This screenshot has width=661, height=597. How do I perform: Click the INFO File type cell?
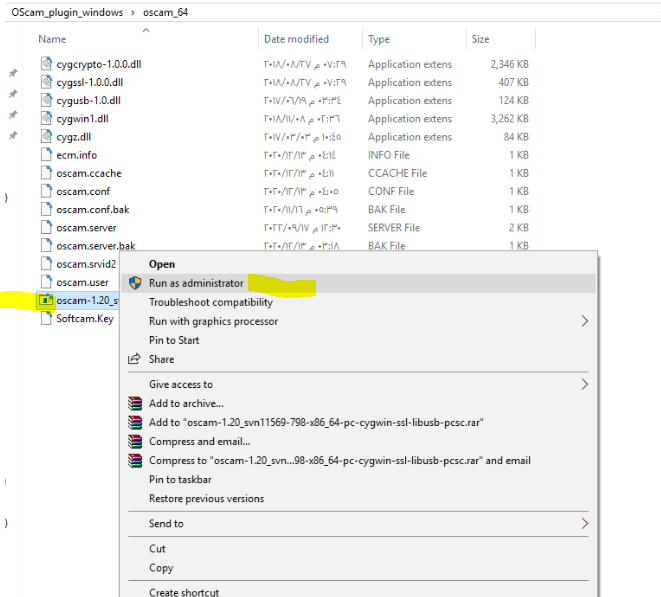coord(388,155)
